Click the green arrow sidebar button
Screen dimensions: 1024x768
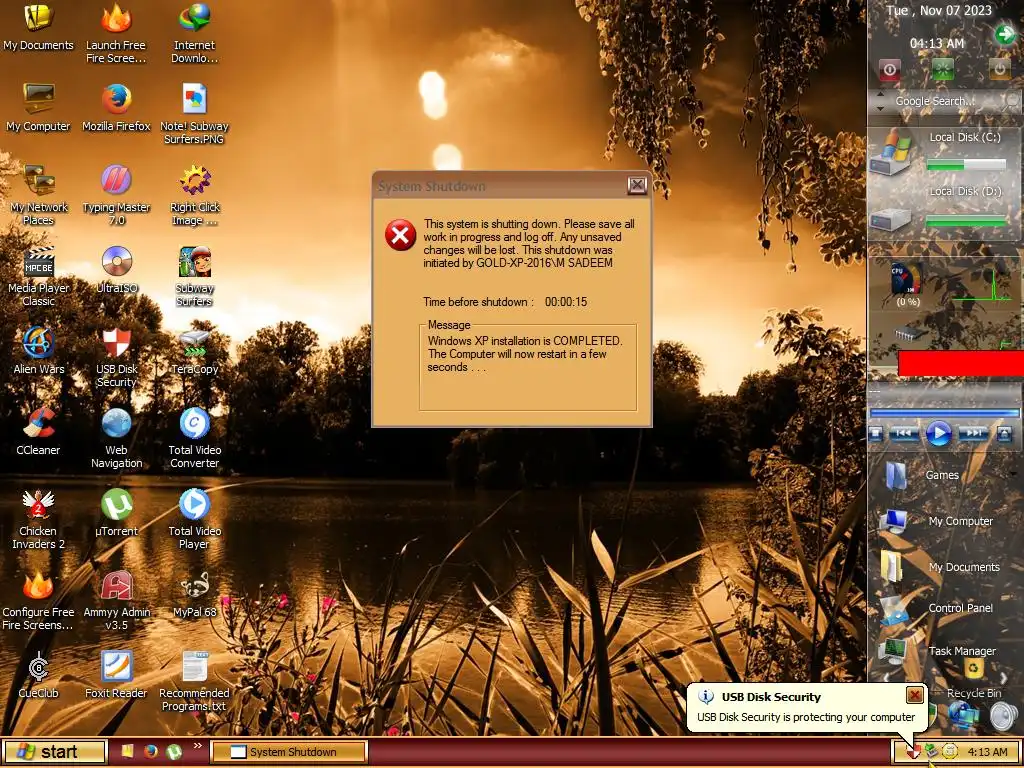point(1004,34)
